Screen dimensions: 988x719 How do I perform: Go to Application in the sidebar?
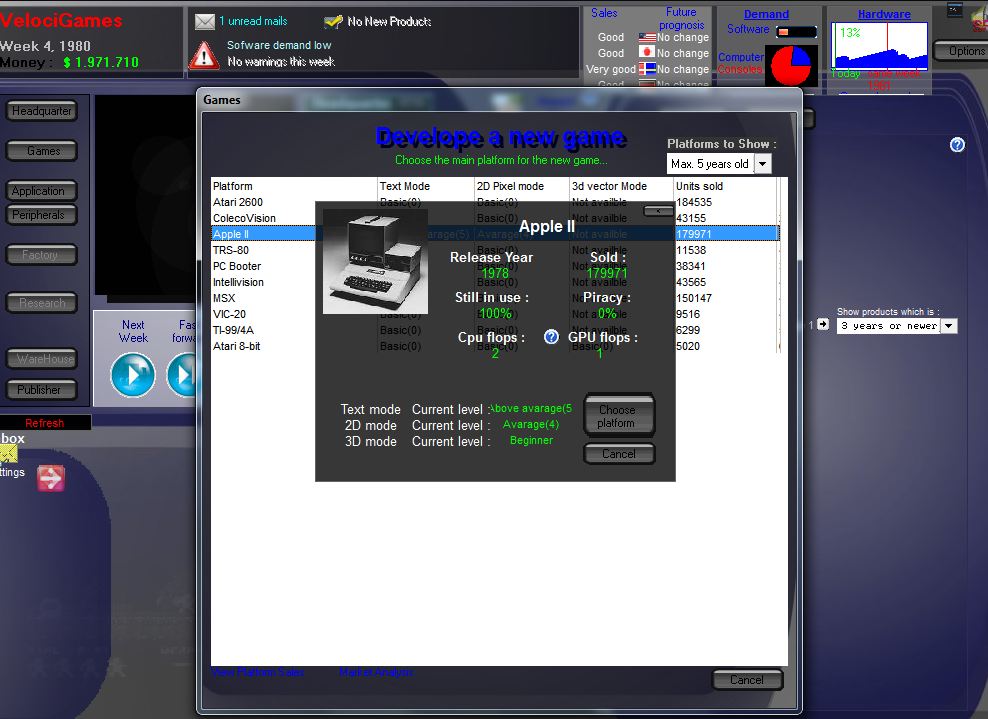pos(42,191)
